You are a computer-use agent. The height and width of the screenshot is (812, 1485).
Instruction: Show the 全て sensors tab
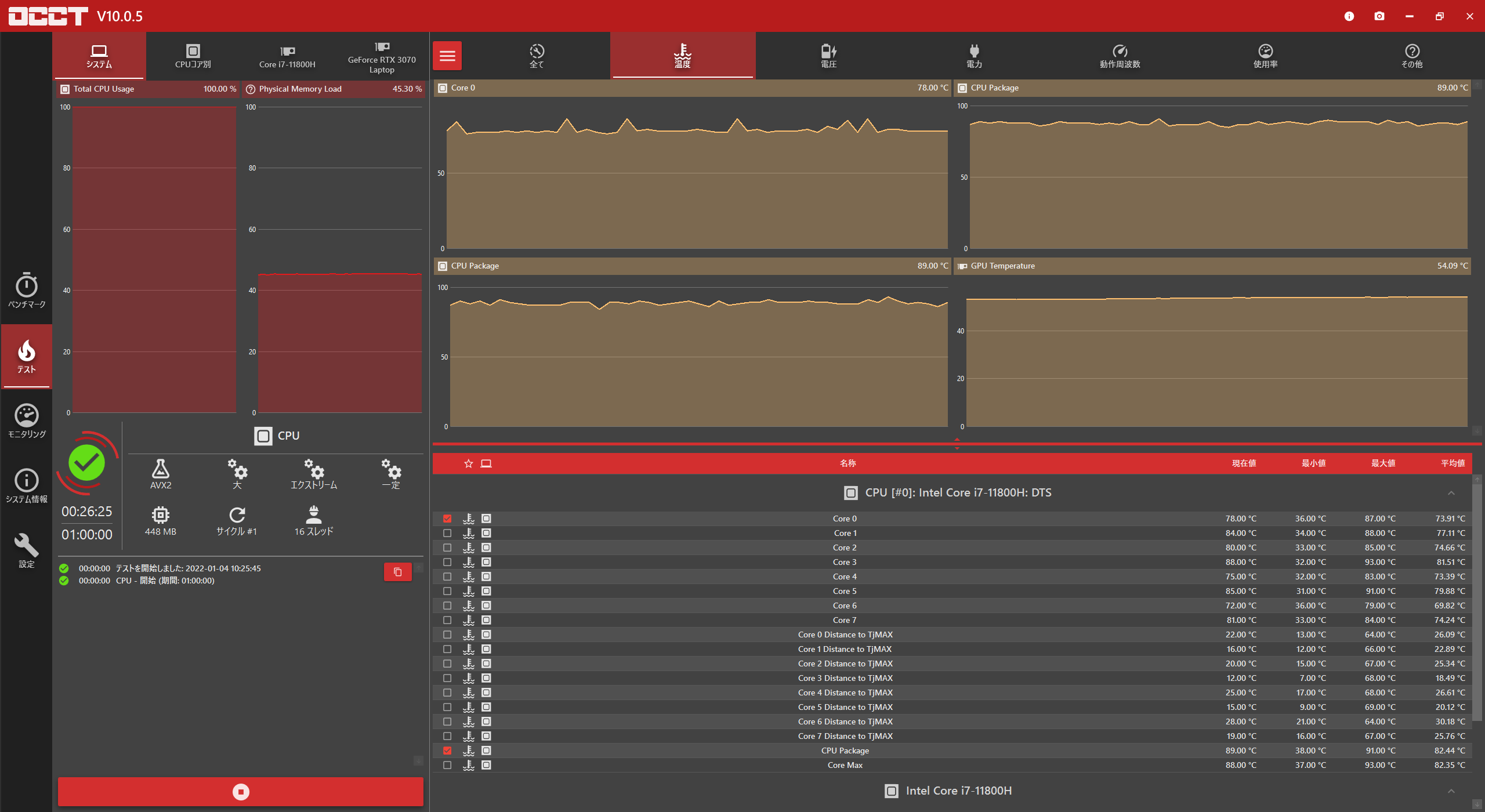(x=537, y=56)
